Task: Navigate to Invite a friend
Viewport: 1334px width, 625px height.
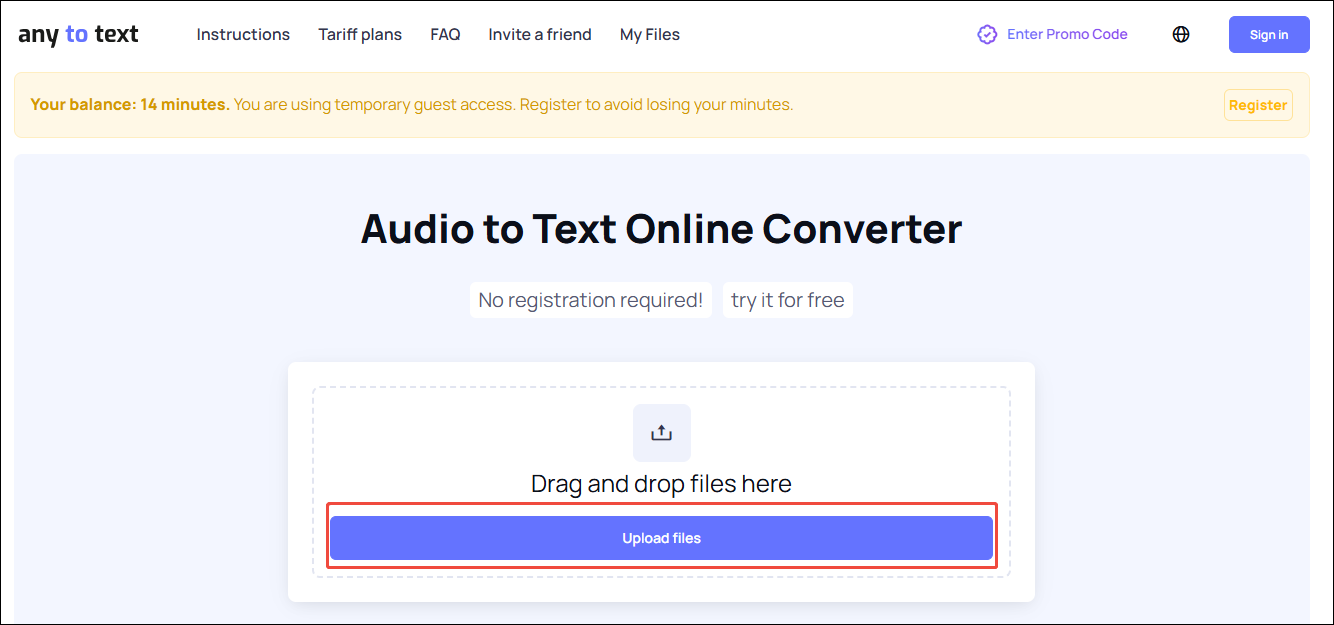Action: (x=539, y=34)
